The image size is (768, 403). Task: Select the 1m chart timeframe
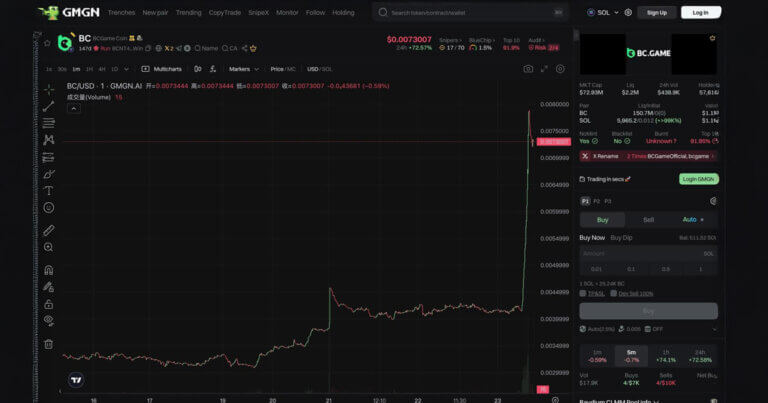click(76, 69)
